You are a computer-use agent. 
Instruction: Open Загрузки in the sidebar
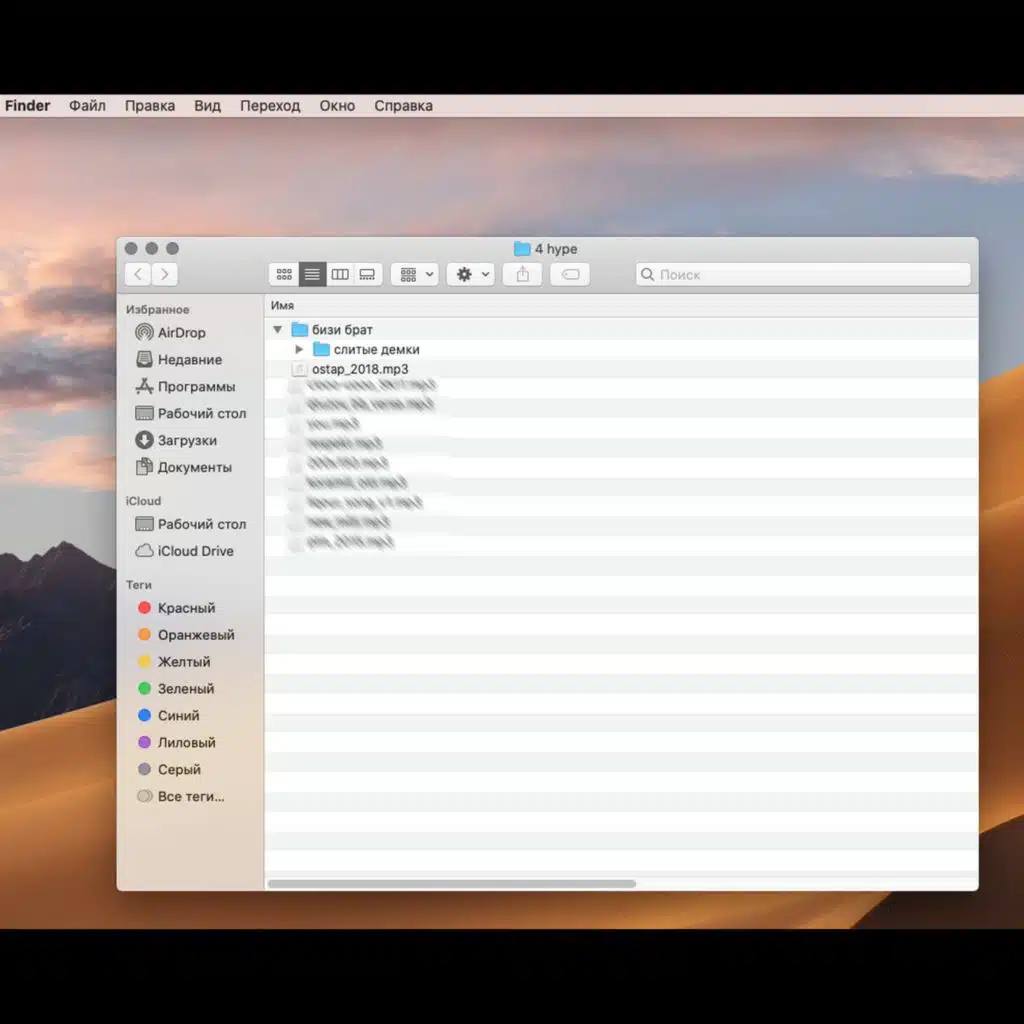pyautogui.click(x=187, y=440)
